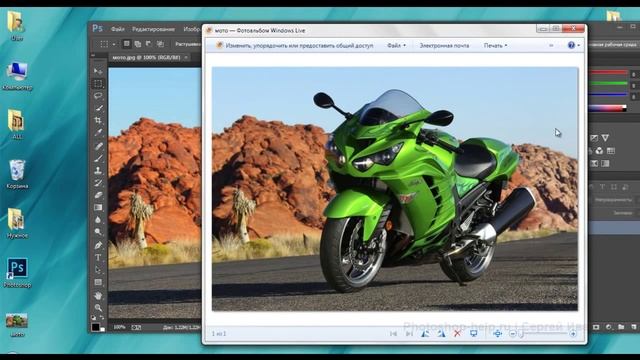Select the Crop tool
Image resolution: width=640 pixels, height=360 pixels.
(x=98, y=120)
